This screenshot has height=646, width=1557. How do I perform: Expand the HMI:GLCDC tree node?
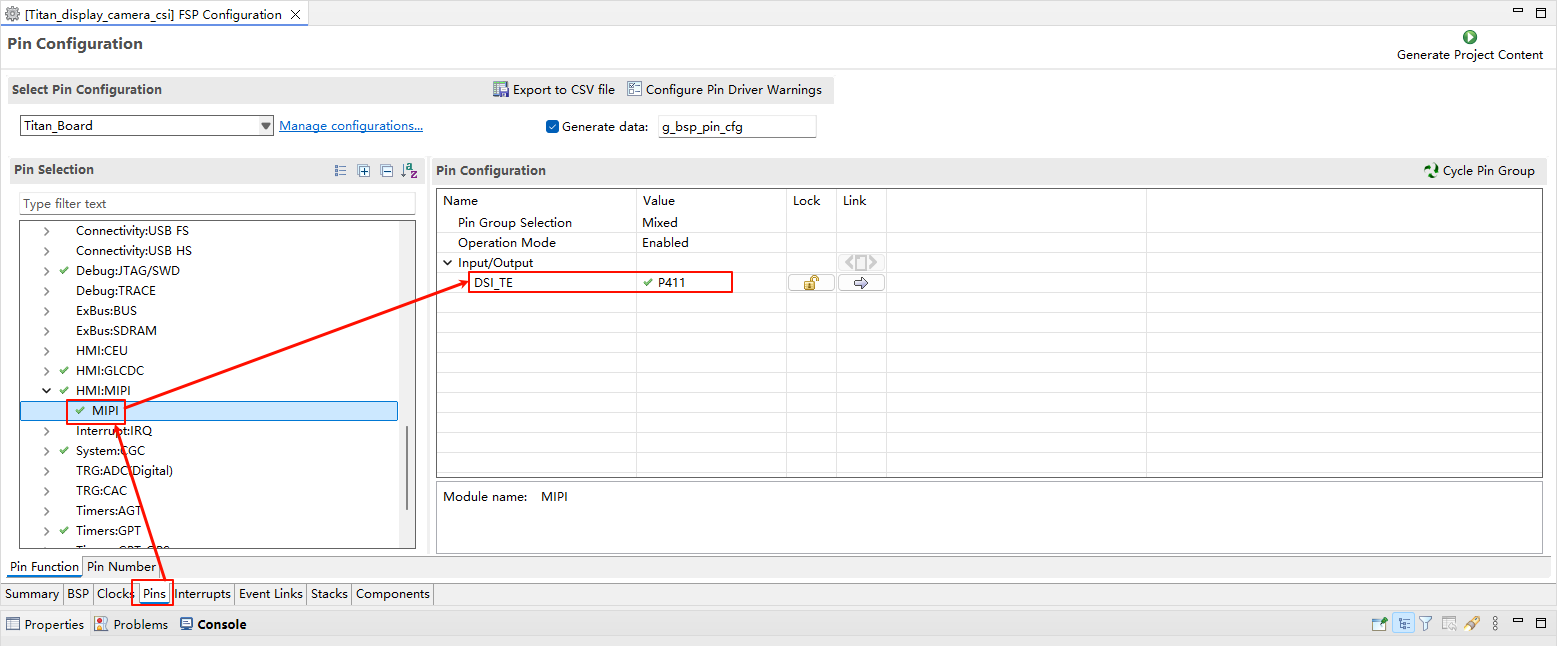46,371
